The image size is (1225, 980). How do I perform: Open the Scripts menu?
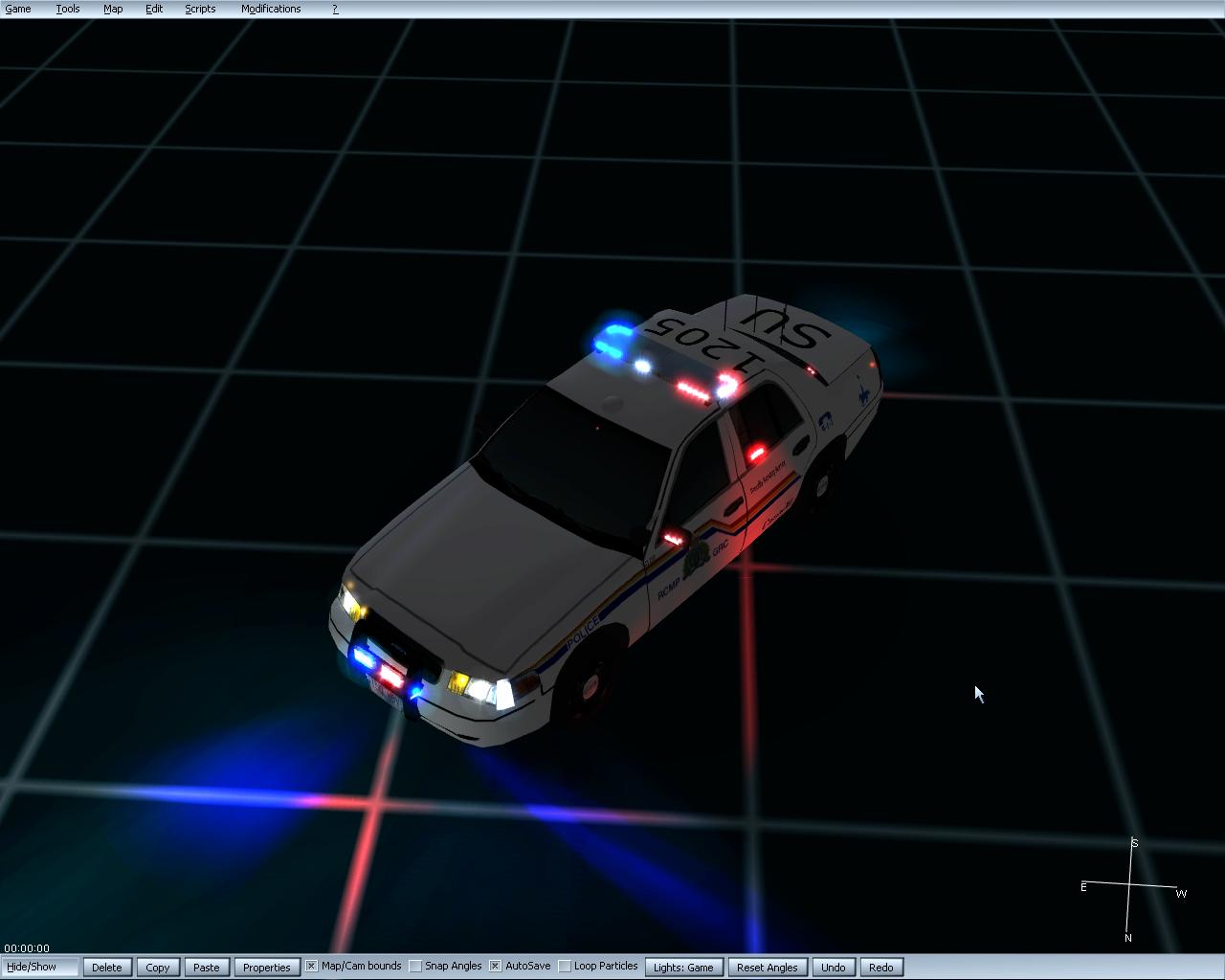(200, 9)
